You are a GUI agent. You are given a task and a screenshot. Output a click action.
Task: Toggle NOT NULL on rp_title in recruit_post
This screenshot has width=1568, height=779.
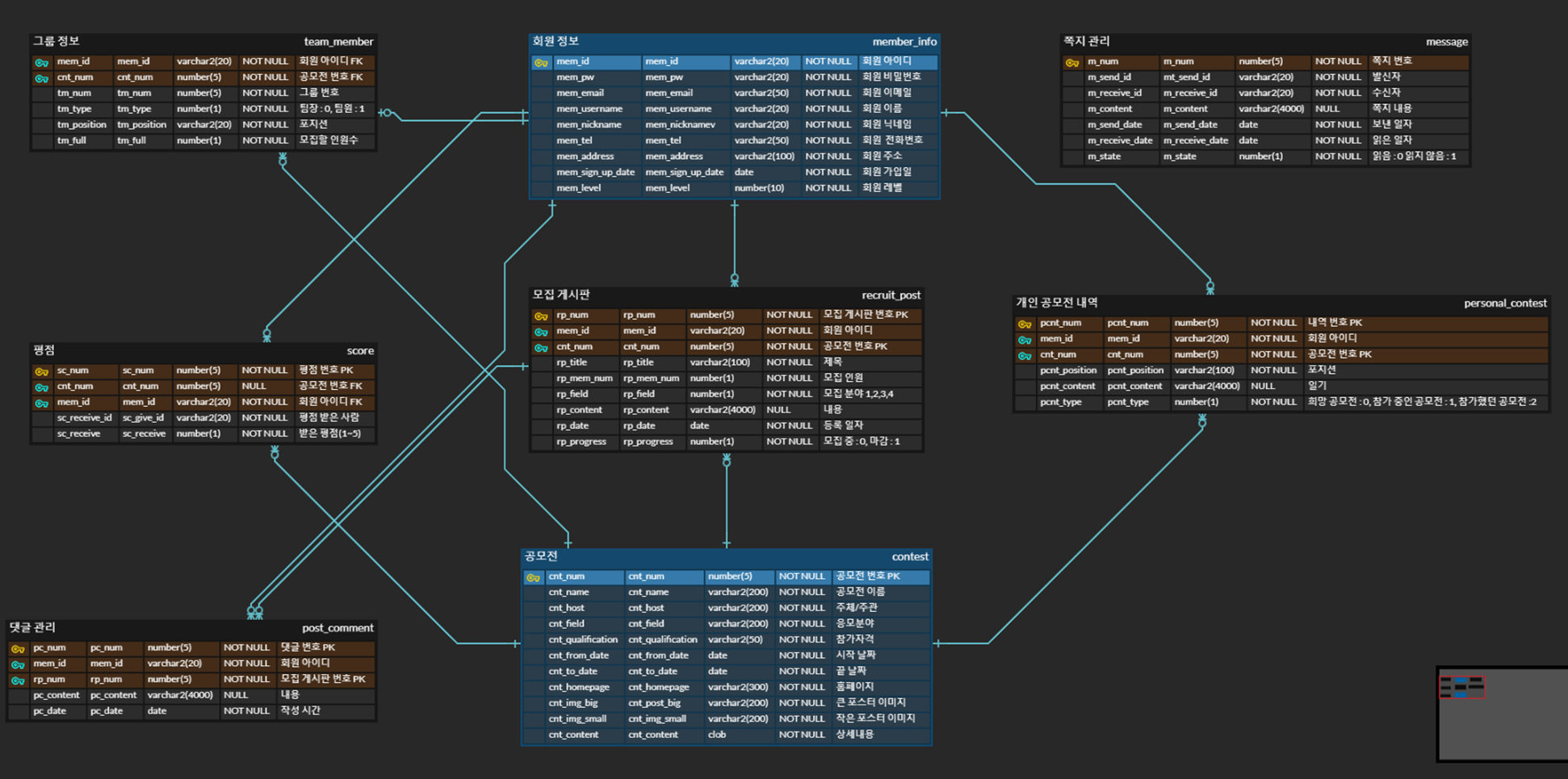[789, 362]
